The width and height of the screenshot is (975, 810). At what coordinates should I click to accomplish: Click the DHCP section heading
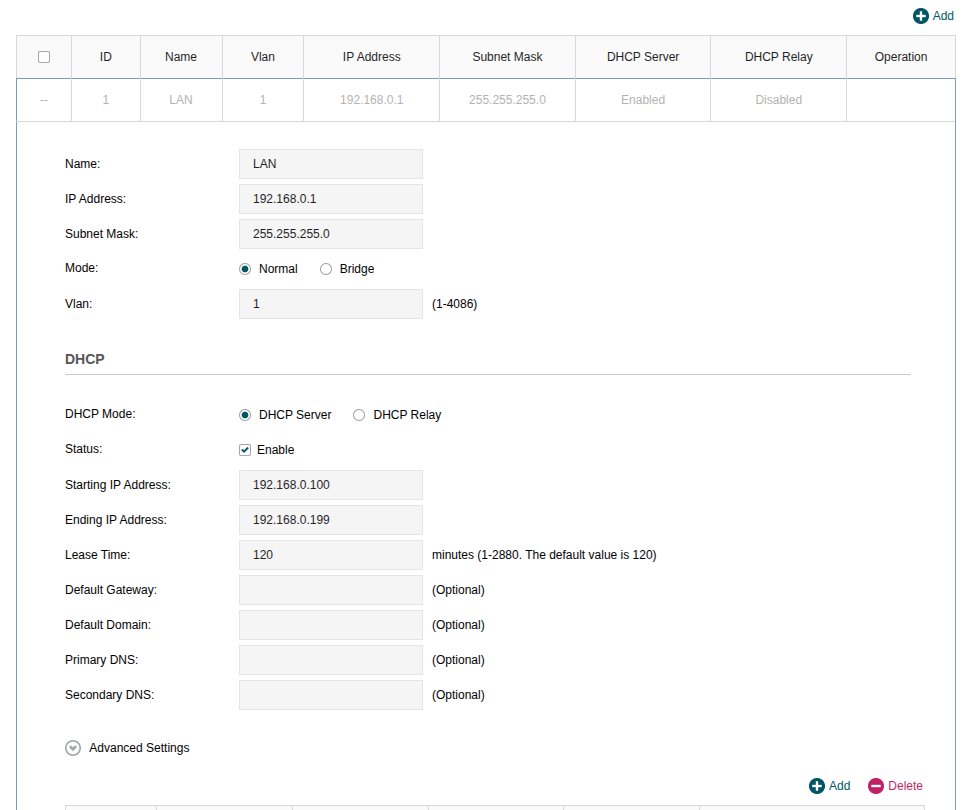pyautogui.click(x=85, y=359)
